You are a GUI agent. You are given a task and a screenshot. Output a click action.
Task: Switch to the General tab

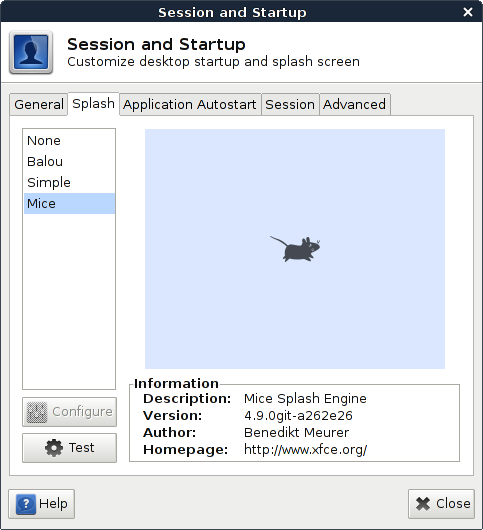[39, 104]
